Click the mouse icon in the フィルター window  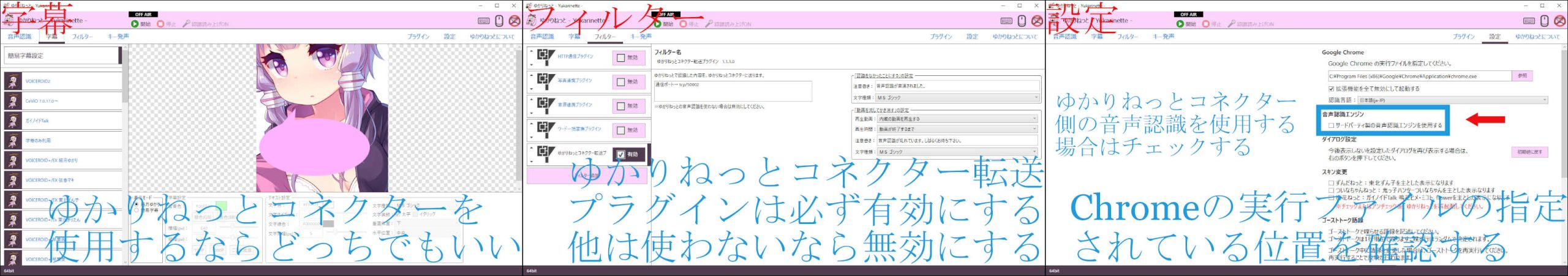(1022, 21)
